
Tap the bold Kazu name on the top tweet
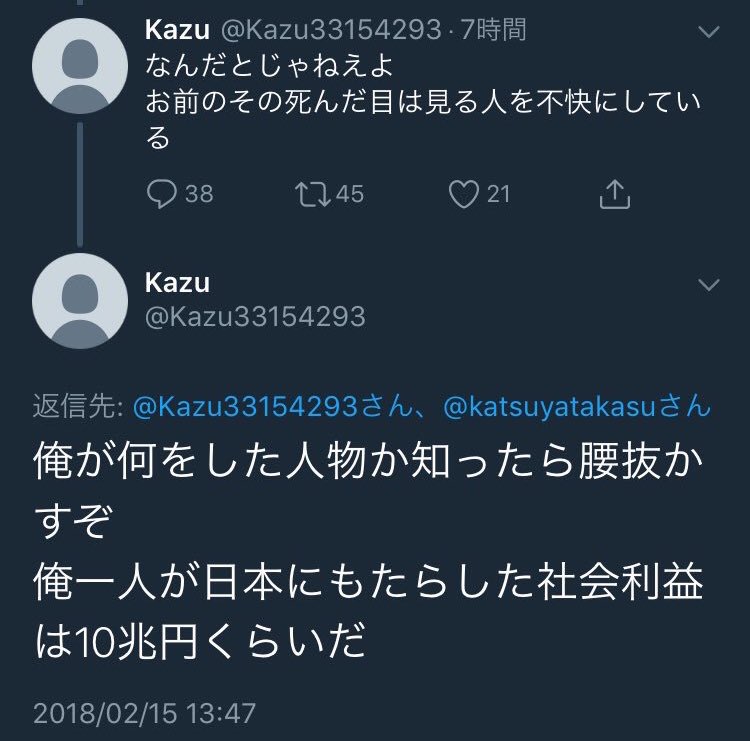click(x=175, y=31)
